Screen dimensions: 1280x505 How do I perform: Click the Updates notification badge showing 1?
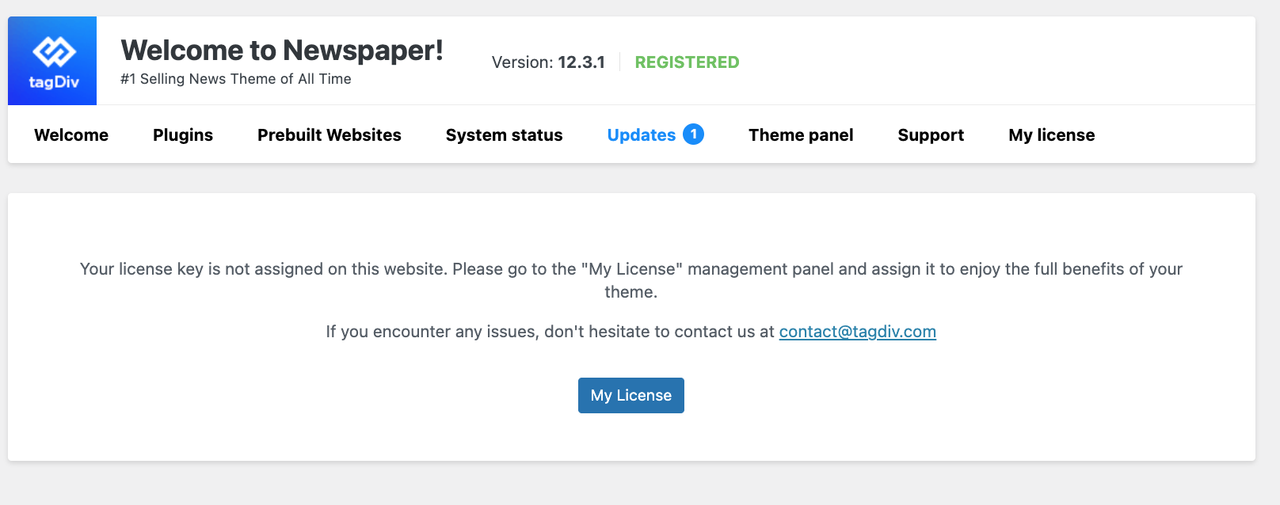click(x=693, y=134)
